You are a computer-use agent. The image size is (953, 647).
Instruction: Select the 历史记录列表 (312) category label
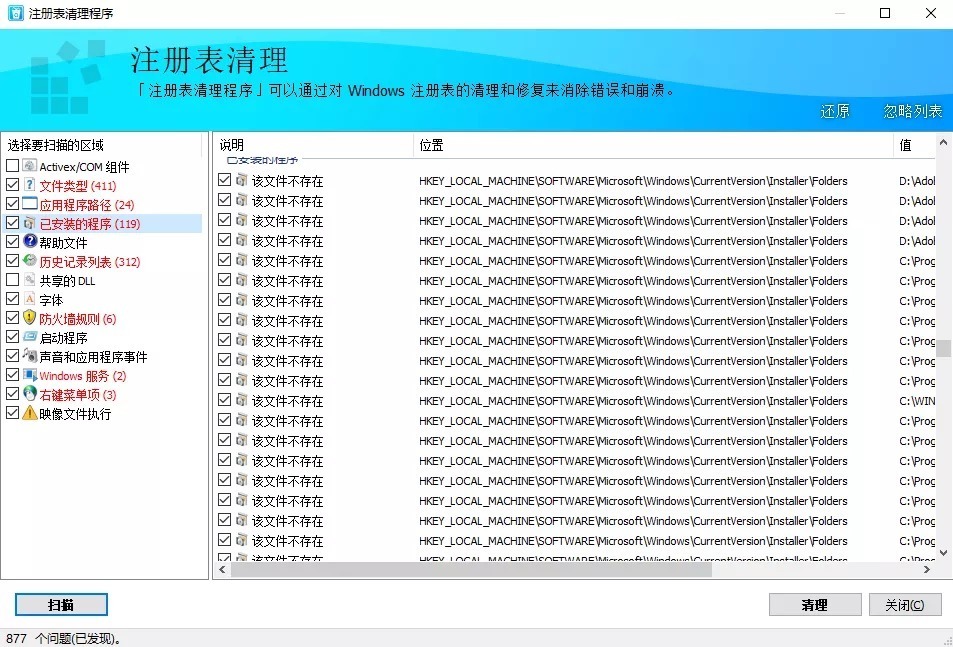click(90, 262)
